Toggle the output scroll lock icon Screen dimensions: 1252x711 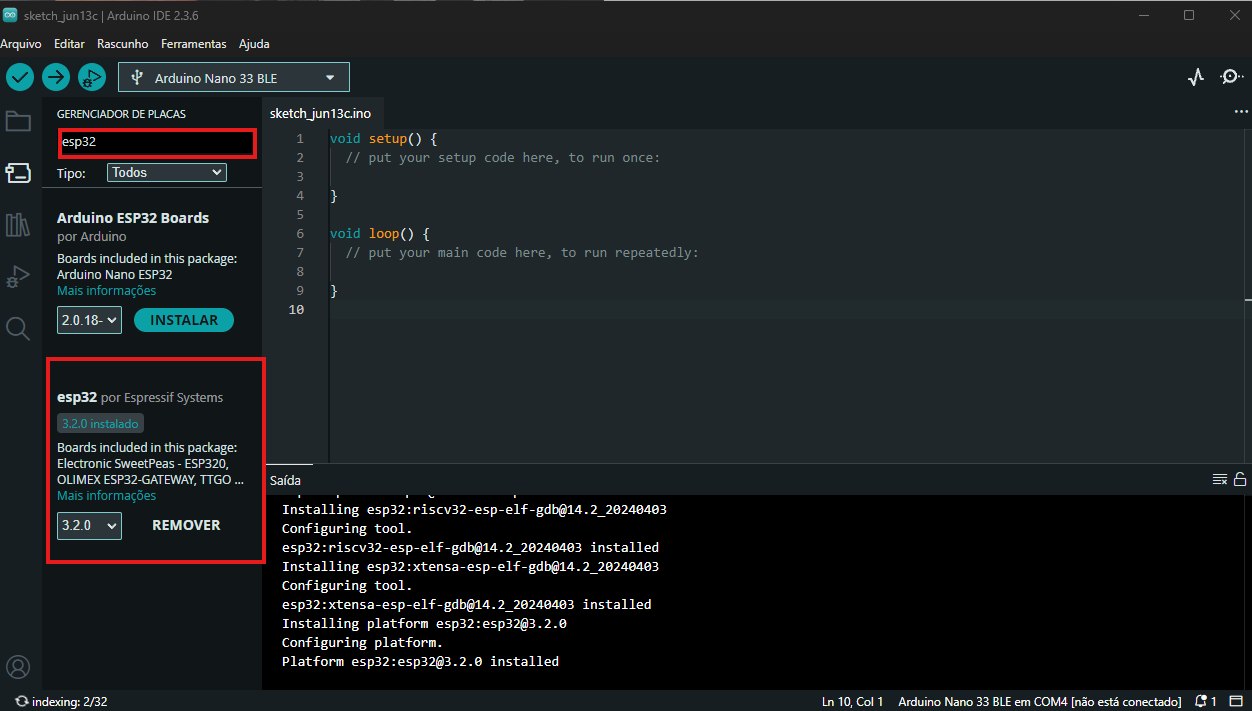[1240, 480]
